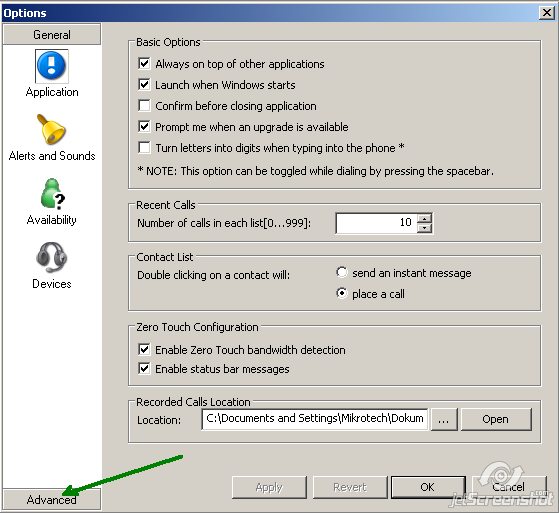Switch to the General section tab
Image resolution: width=559 pixels, height=513 pixels.
pos(52,35)
